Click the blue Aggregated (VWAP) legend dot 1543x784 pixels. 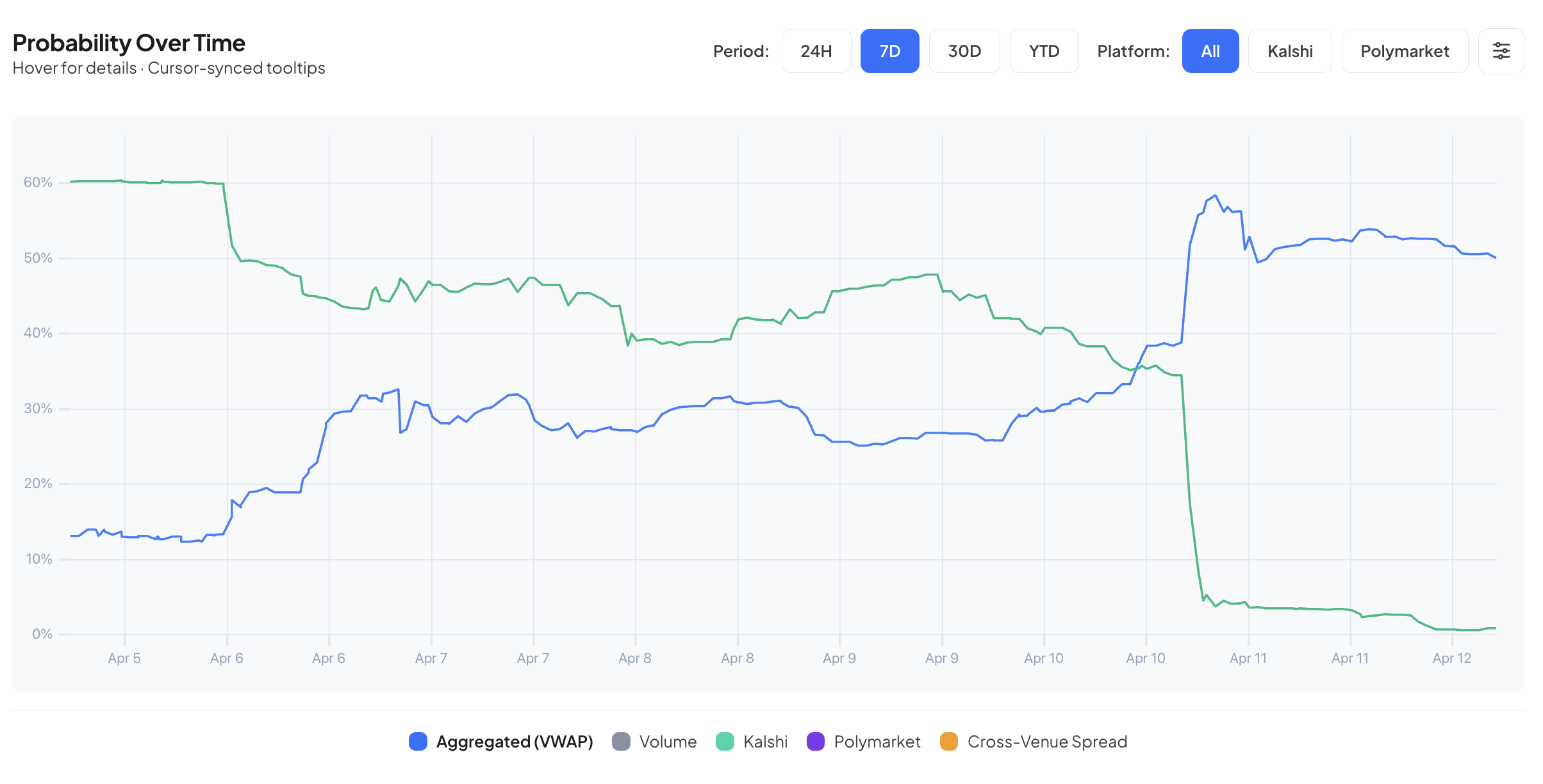(x=418, y=742)
